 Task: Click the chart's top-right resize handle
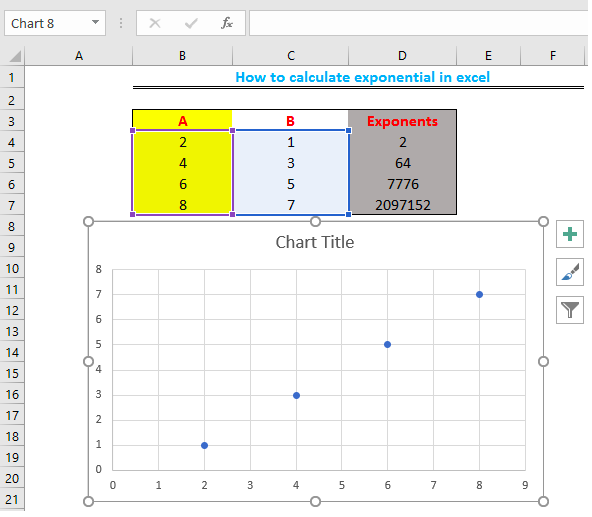(x=543, y=222)
